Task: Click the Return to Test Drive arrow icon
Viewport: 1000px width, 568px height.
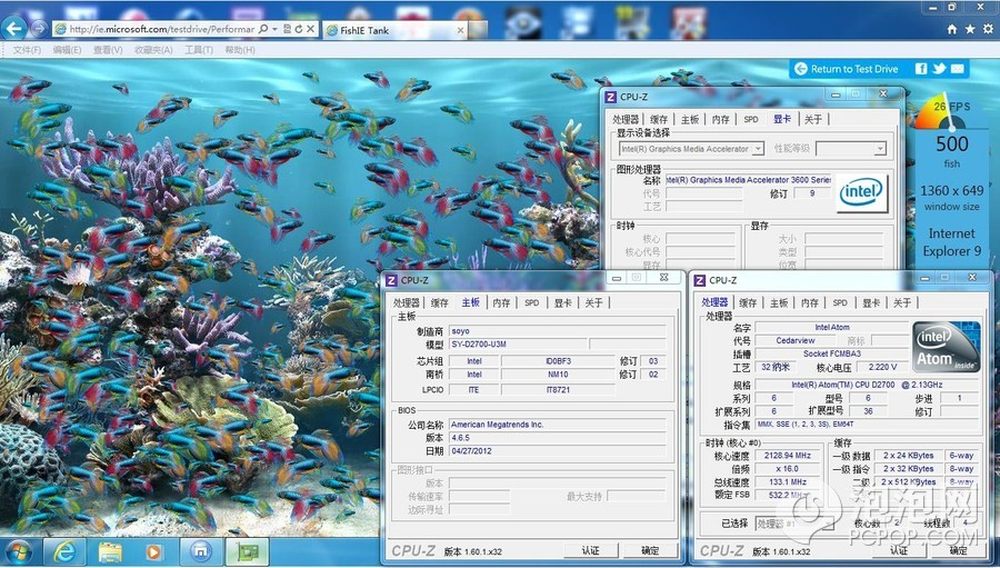Action: (801, 69)
